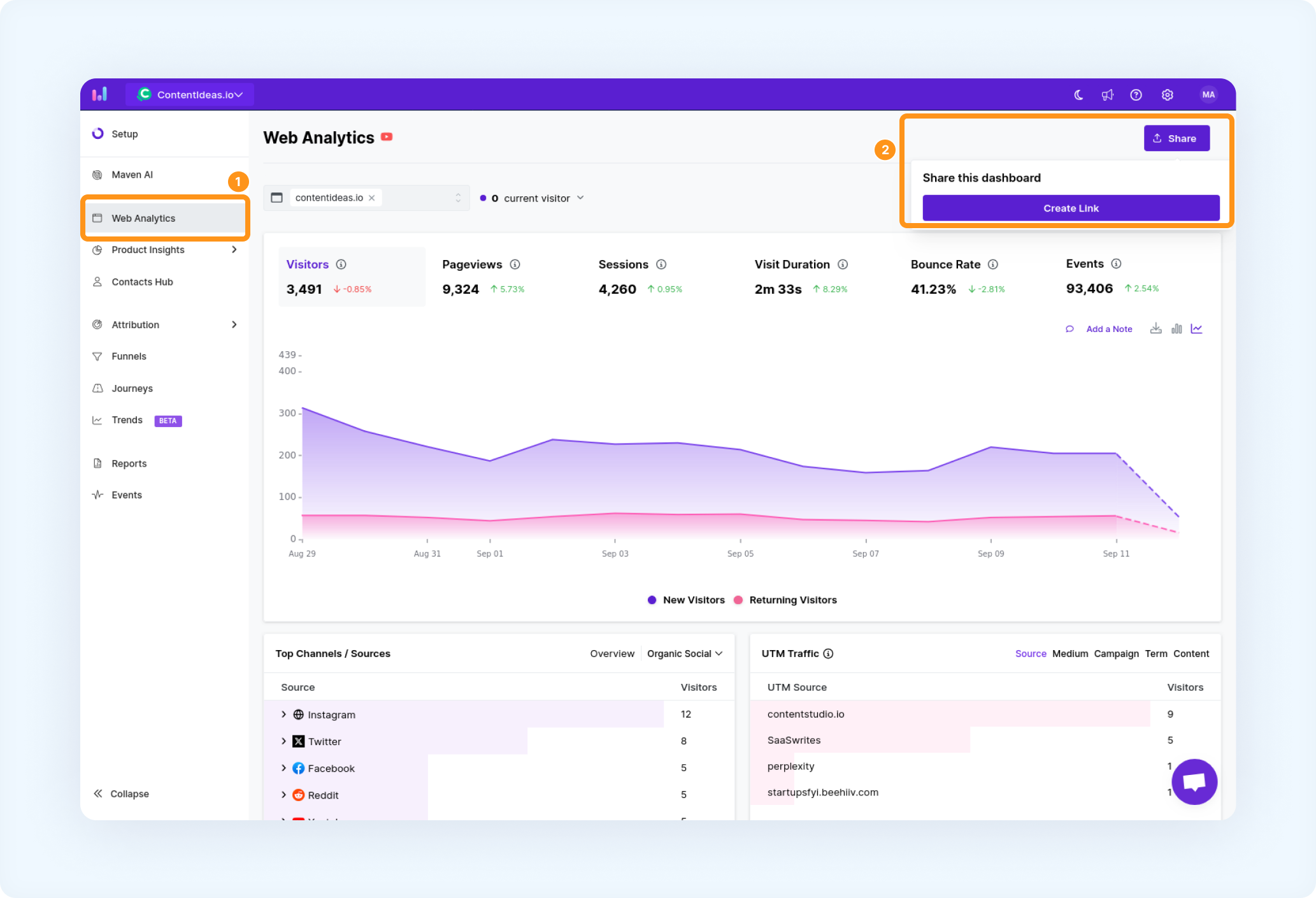The image size is (1316, 898).
Task: Open Funnels from the sidebar
Action: click(129, 356)
